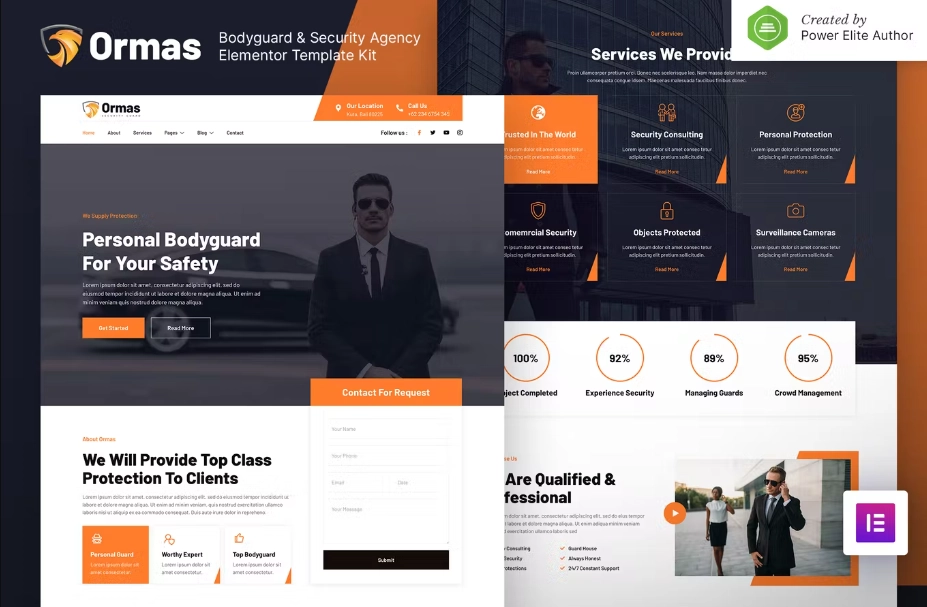Click the Ormas eagle shield logo in banner
The image size is (927, 607).
(x=61, y=46)
